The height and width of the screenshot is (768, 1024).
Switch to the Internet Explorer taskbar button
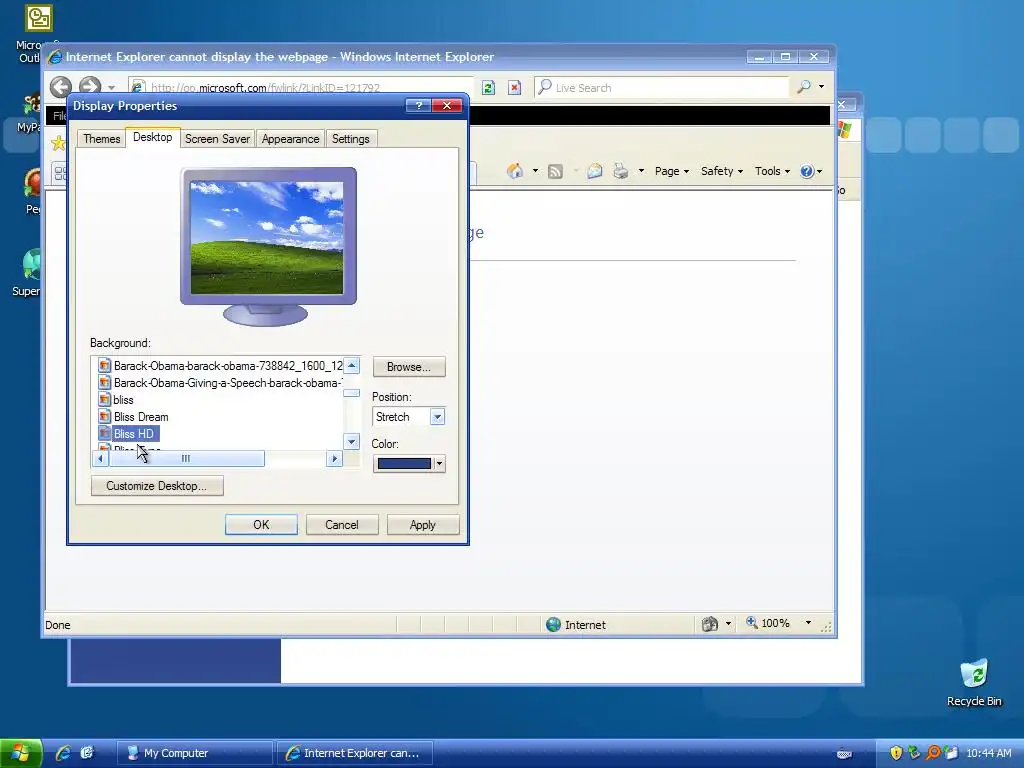(355, 753)
